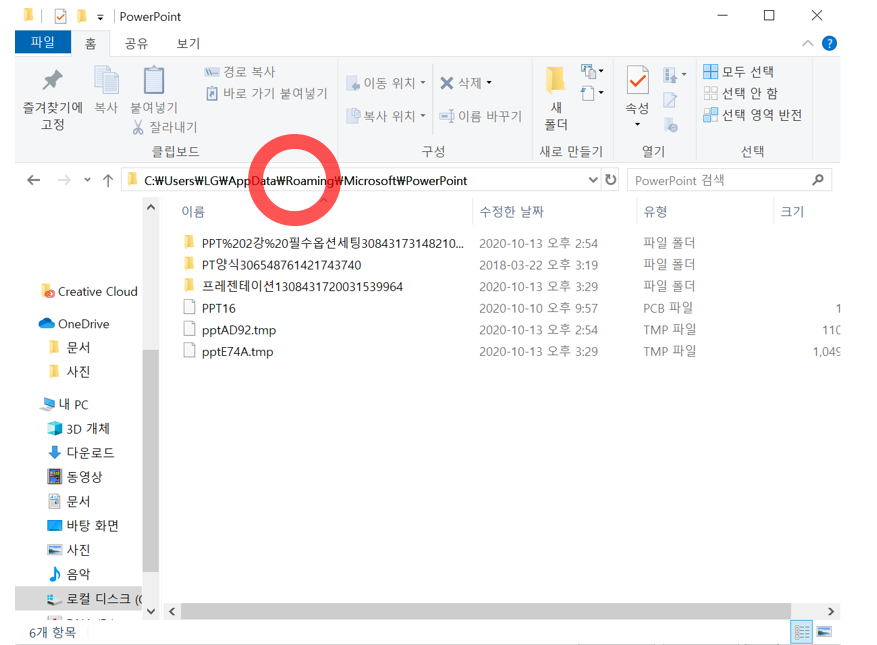Open 내 PC in navigation pane
The image size is (877, 645).
(x=65, y=404)
